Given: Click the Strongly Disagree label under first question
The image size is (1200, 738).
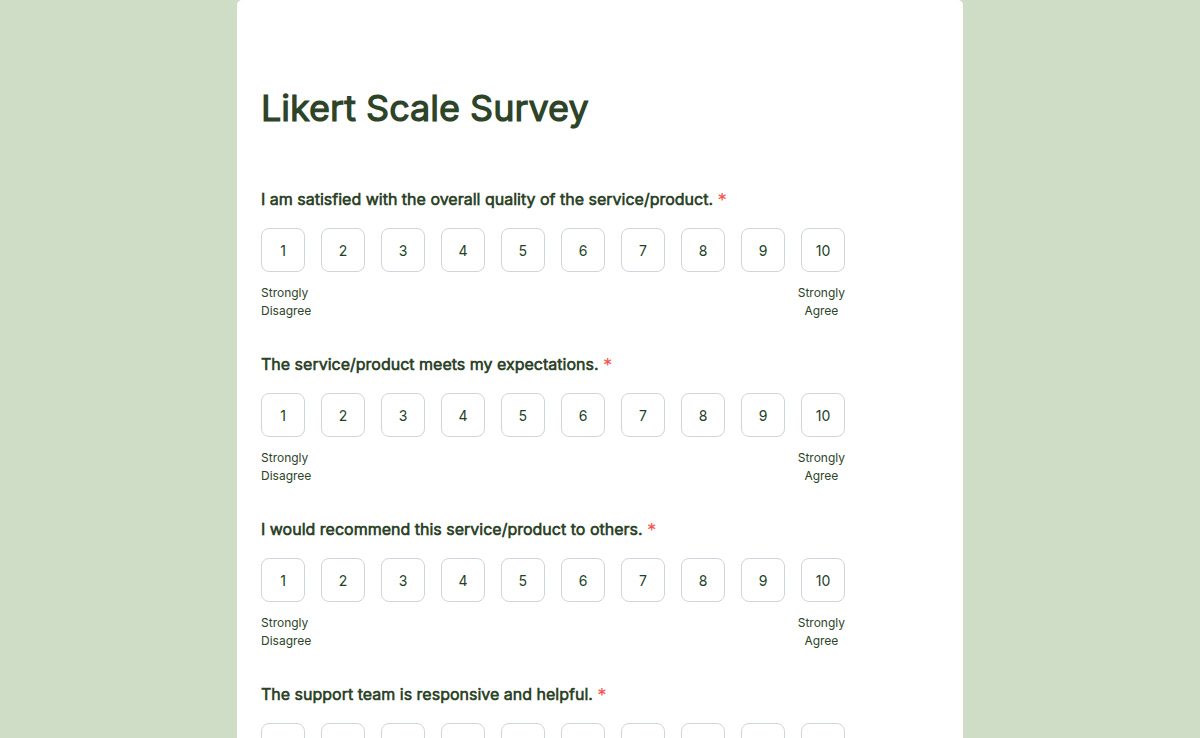Looking at the screenshot, I should (x=285, y=301).
